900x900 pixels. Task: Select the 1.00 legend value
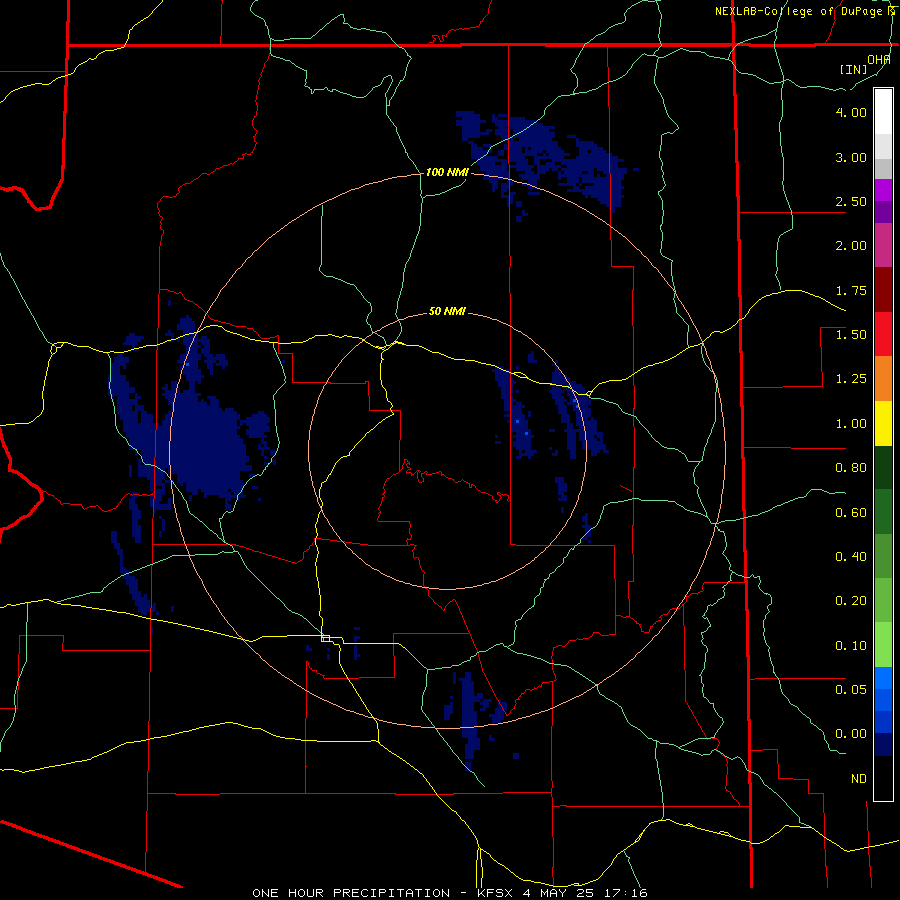[x=851, y=424]
